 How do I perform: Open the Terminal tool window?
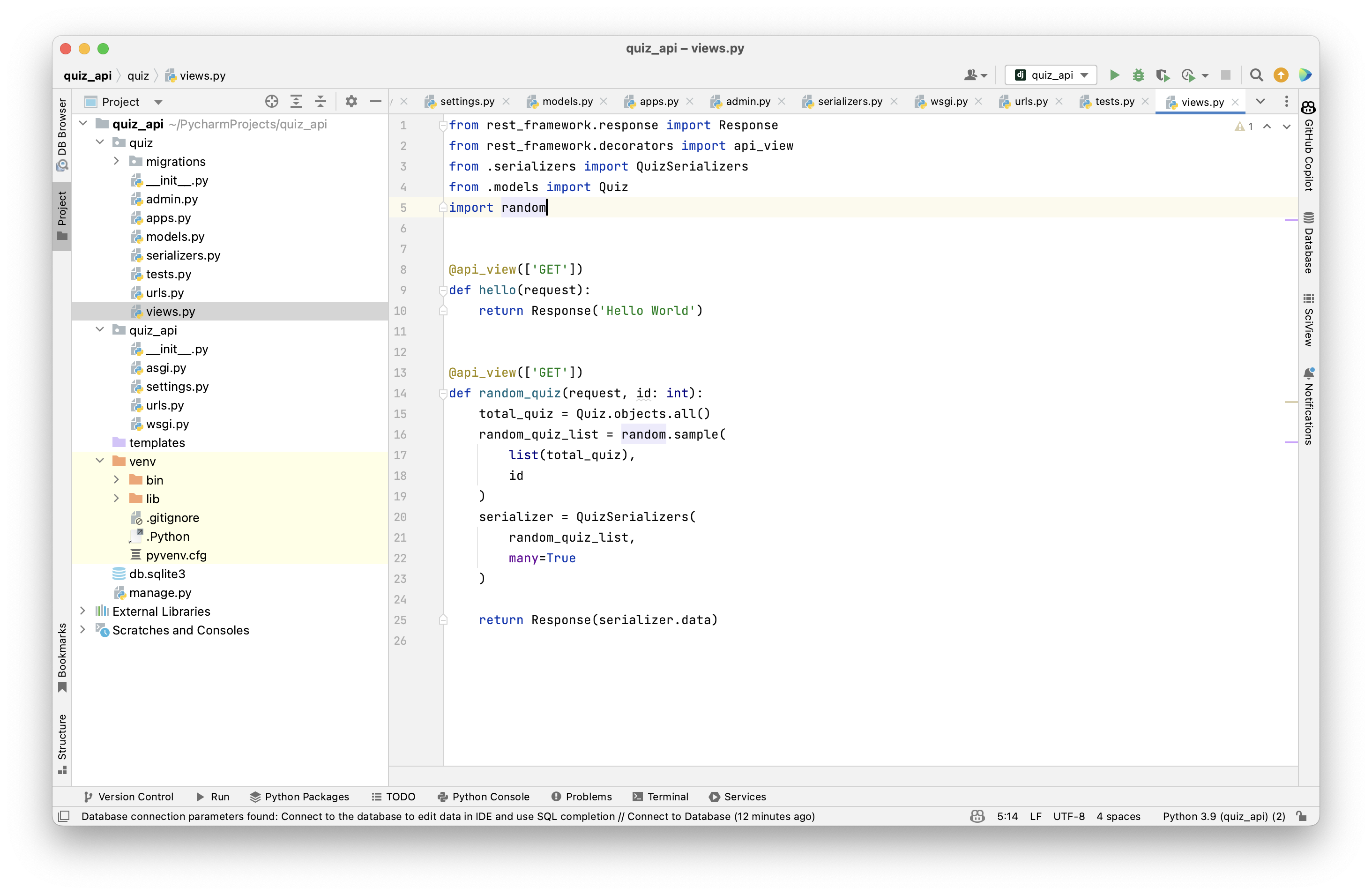[x=661, y=797]
